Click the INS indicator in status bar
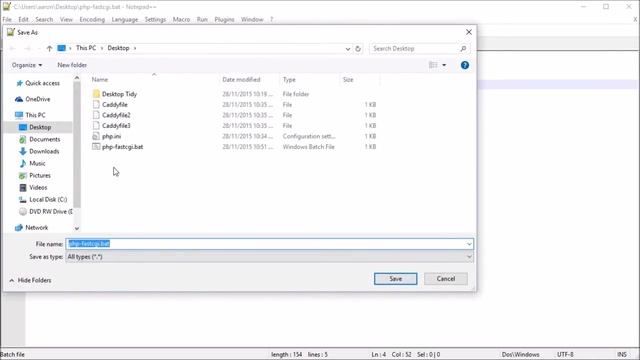The width and height of the screenshot is (640, 360). [x=622, y=354]
